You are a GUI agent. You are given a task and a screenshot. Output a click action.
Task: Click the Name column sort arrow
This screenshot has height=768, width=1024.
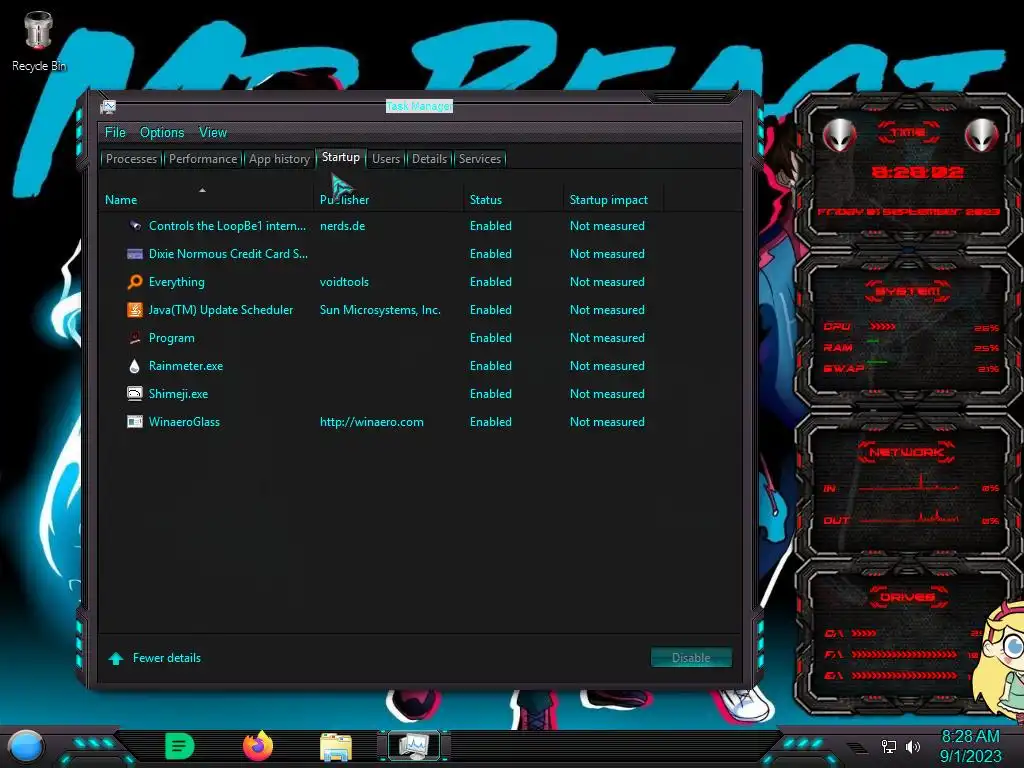click(x=202, y=190)
